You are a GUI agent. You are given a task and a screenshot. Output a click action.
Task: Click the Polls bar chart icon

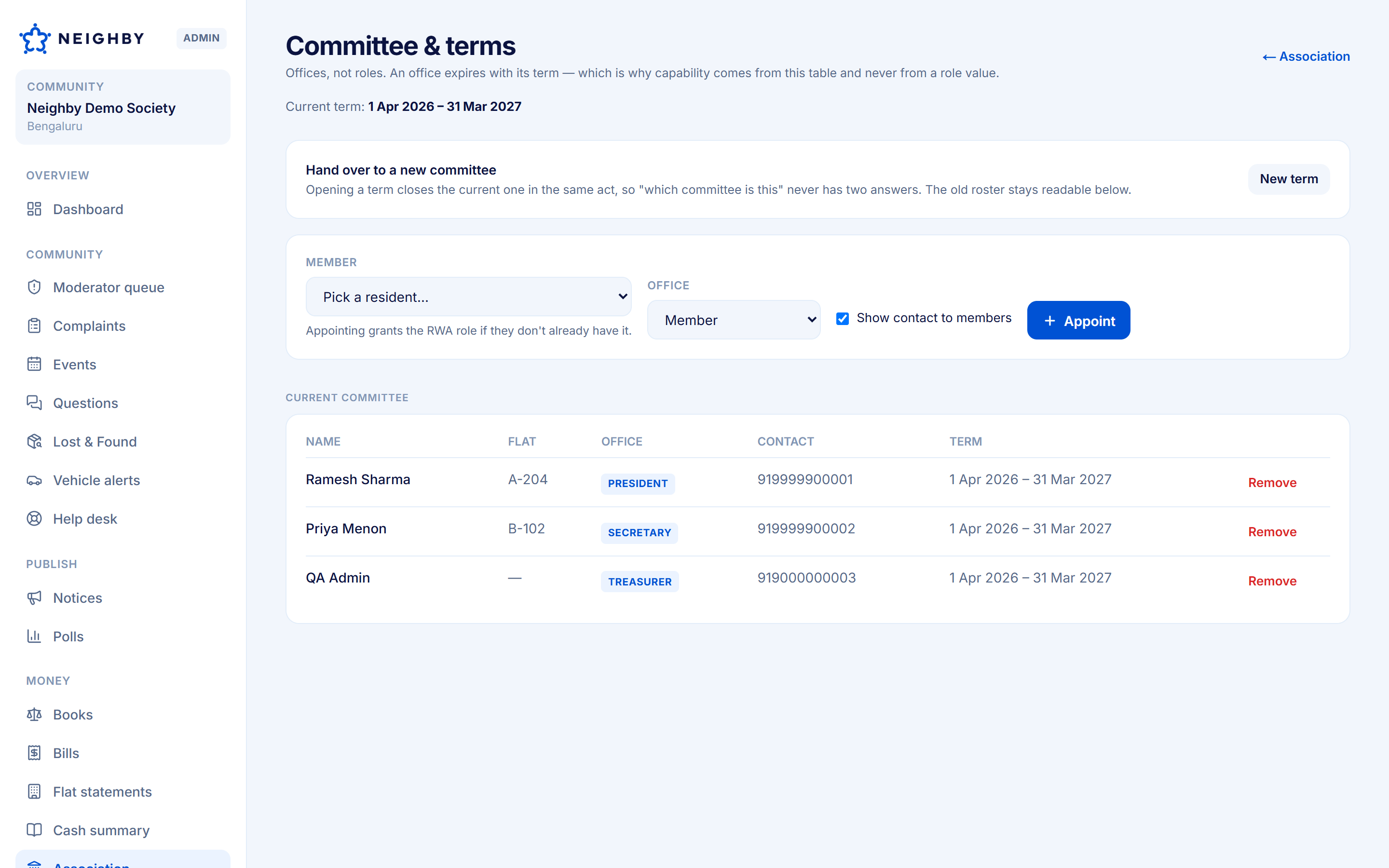point(34,636)
